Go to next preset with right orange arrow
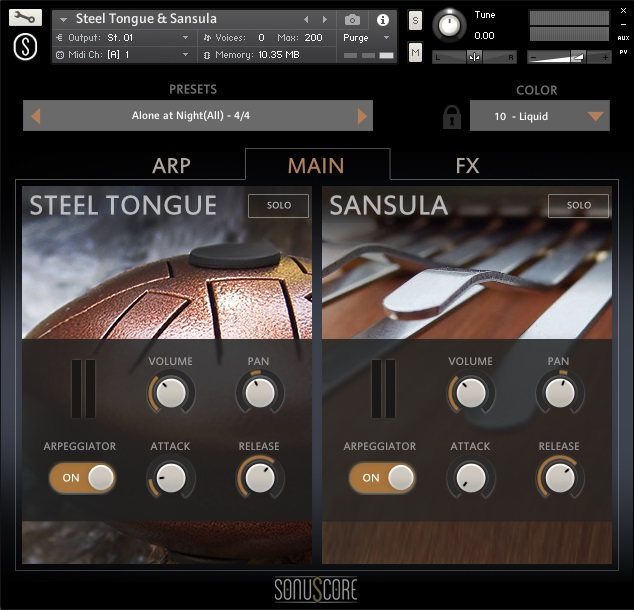634x610 pixels. coord(362,116)
